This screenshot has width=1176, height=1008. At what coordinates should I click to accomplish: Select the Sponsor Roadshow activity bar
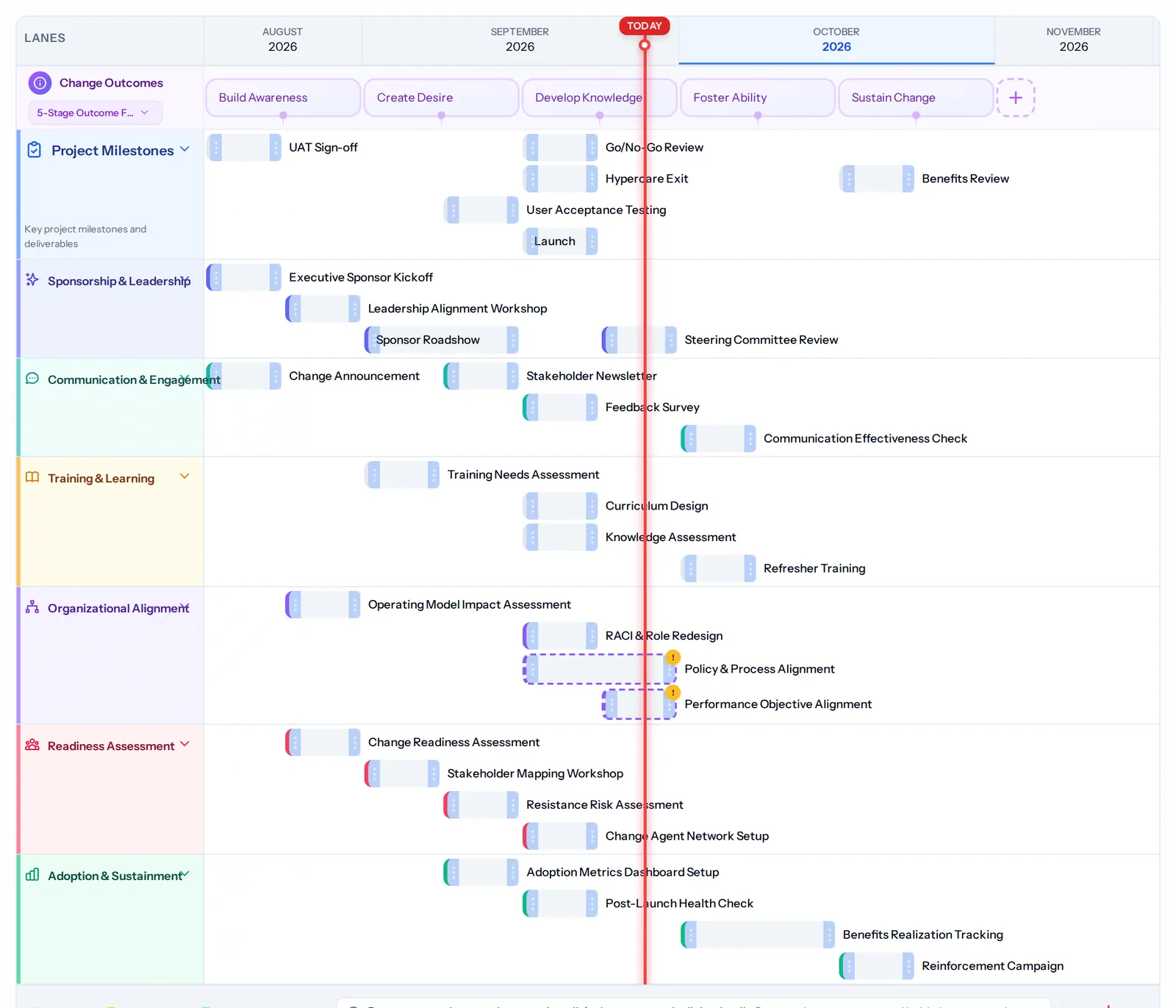tap(442, 340)
